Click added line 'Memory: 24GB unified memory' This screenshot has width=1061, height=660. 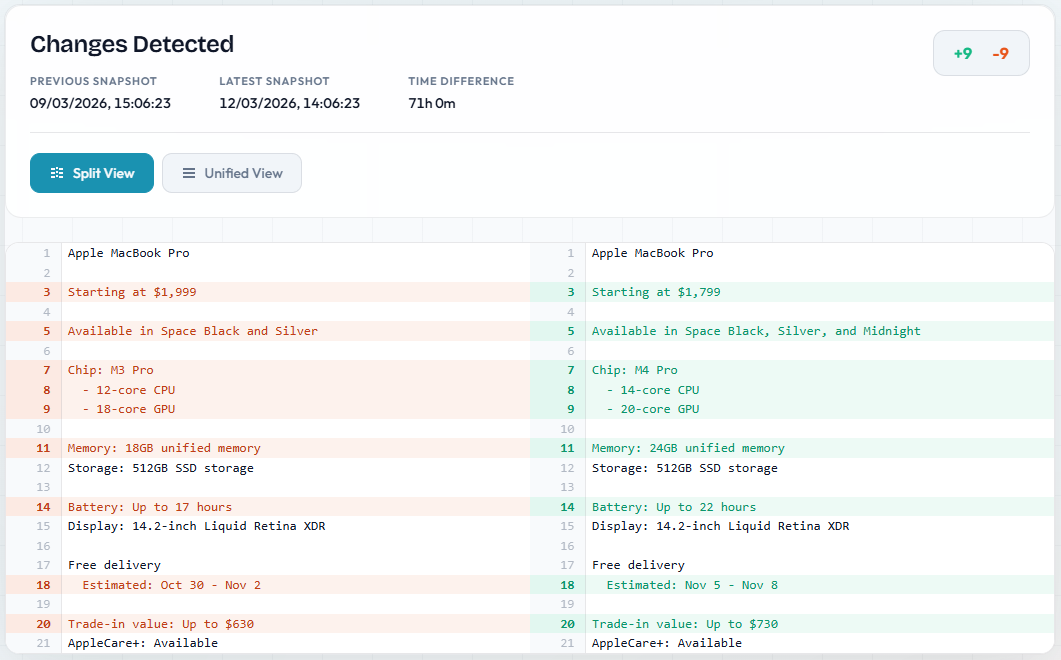point(688,448)
